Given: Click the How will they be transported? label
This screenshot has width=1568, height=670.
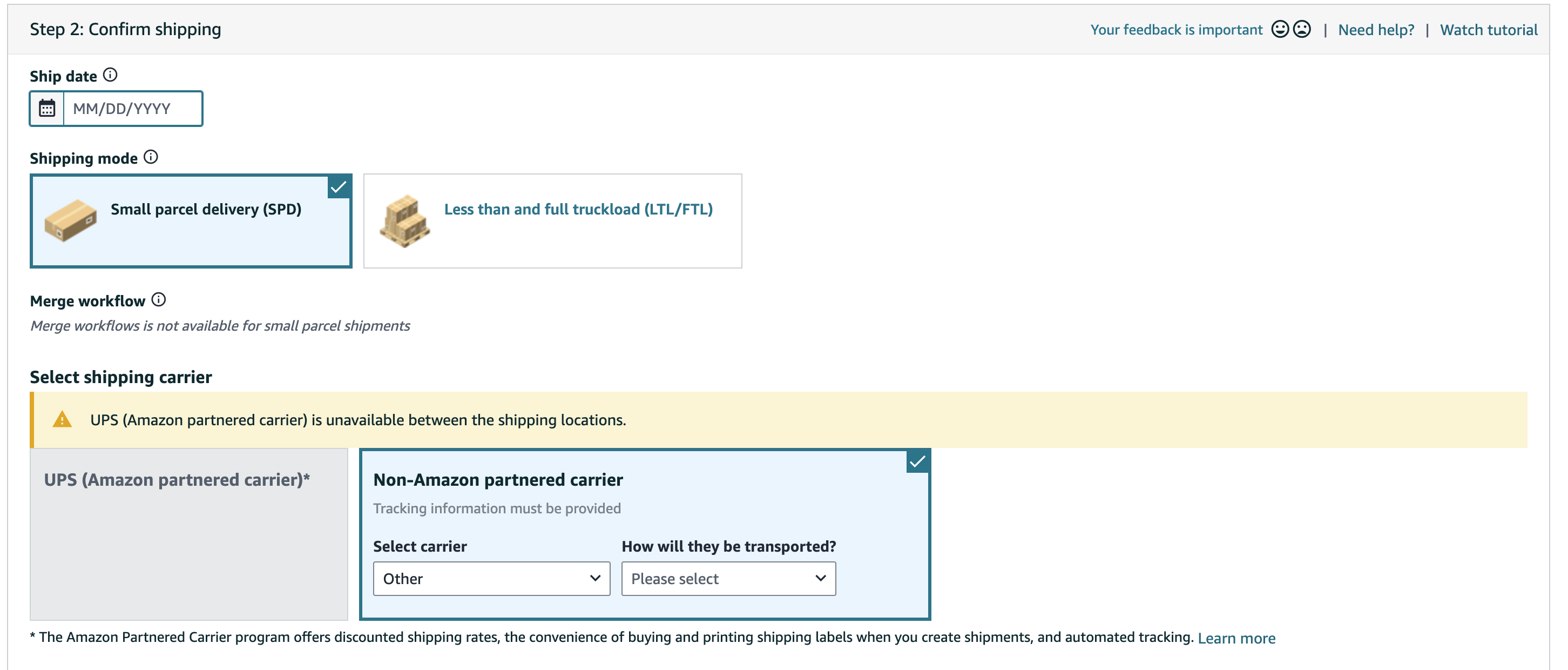Looking at the screenshot, I should pyautogui.click(x=728, y=546).
